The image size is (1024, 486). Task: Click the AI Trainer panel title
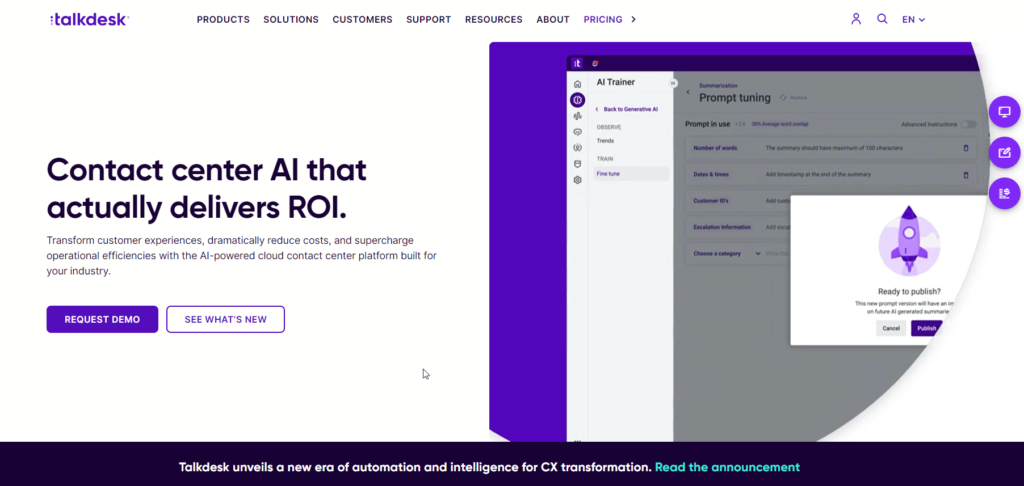coord(615,82)
